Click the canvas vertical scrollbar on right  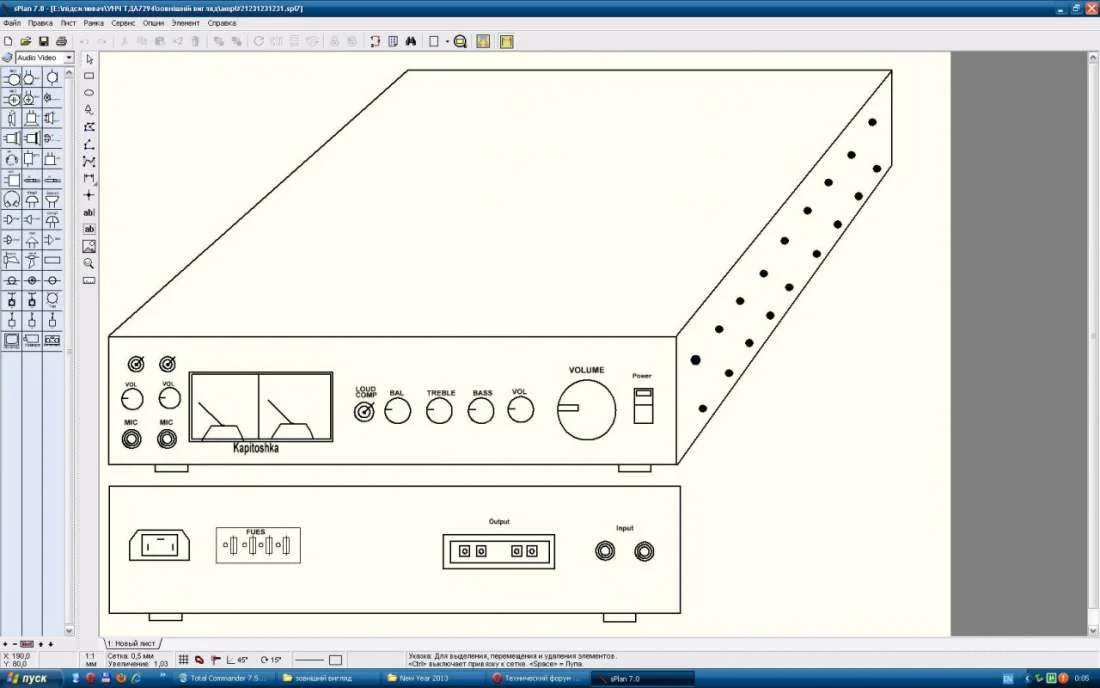click(x=1093, y=344)
